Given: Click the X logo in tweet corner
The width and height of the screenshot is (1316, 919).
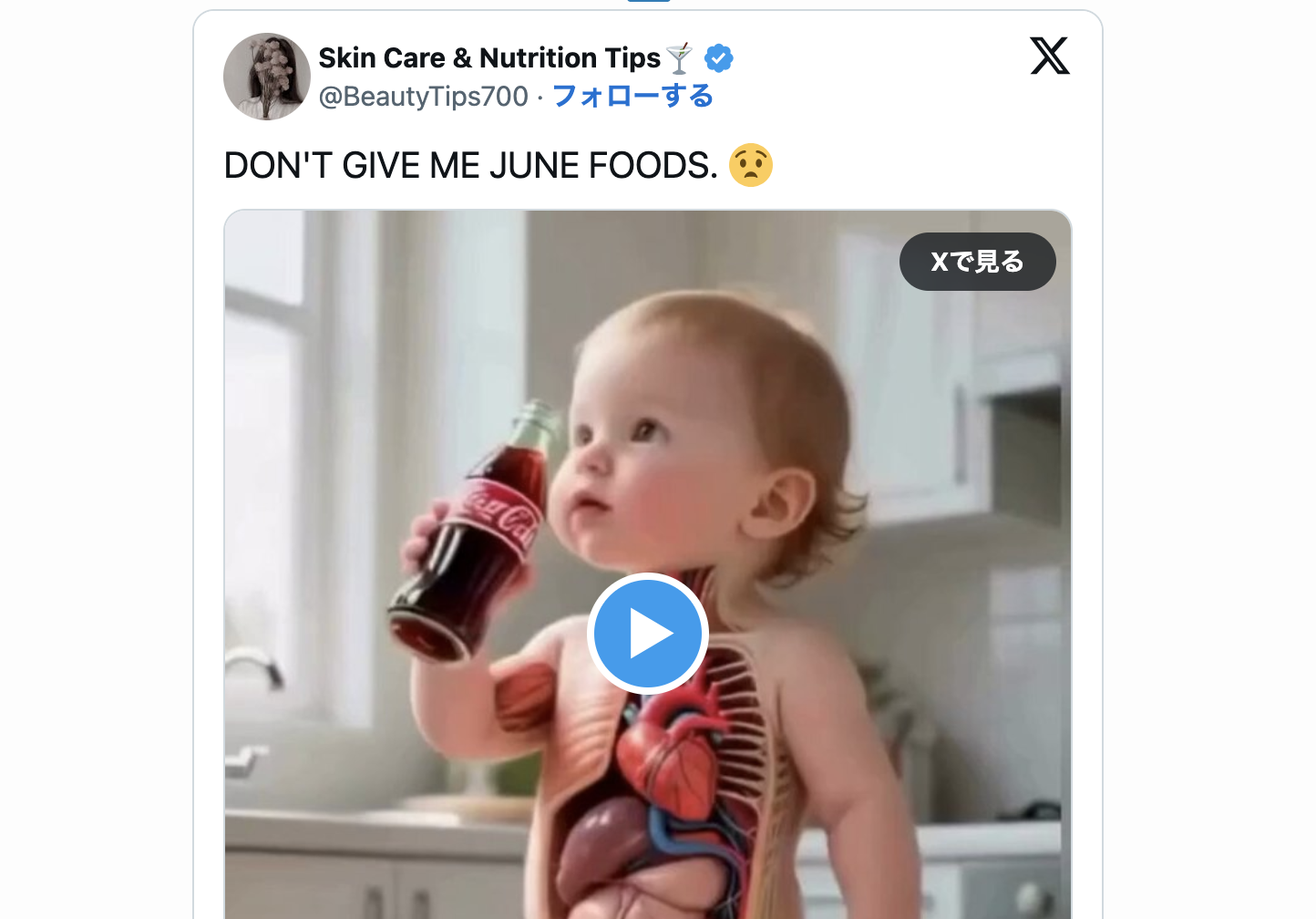Looking at the screenshot, I should pyautogui.click(x=1049, y=57).
